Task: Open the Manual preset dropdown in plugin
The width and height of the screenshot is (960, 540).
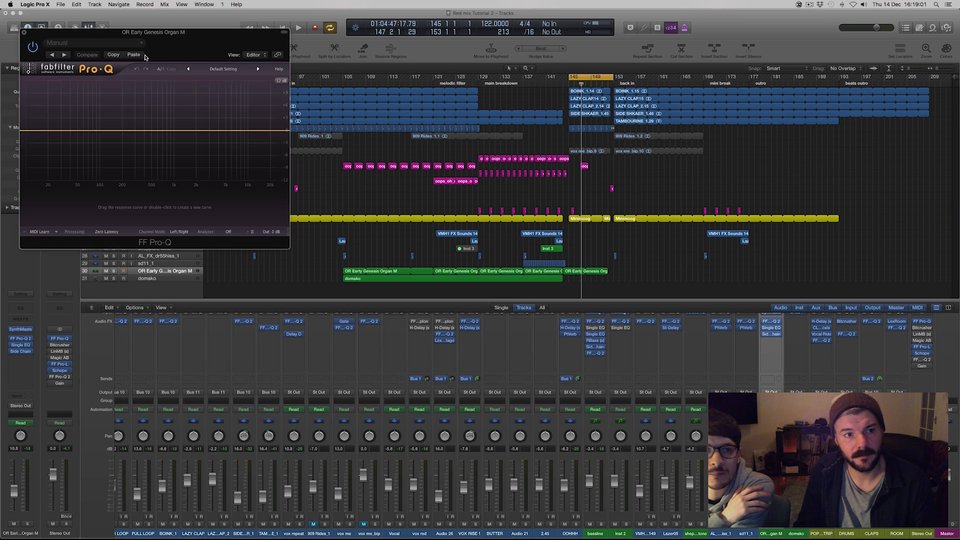Action: [94, 43]
